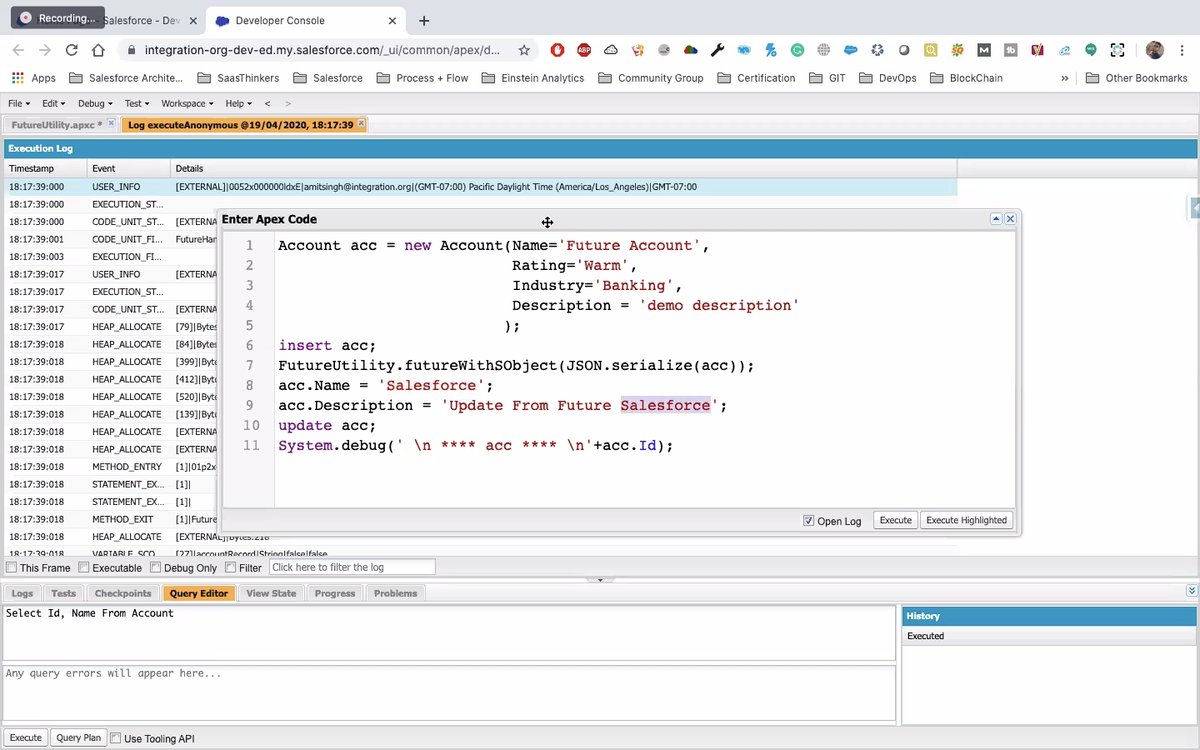
Task: Click the Salesforce cloud extension icon
Action: pos(850,50)
